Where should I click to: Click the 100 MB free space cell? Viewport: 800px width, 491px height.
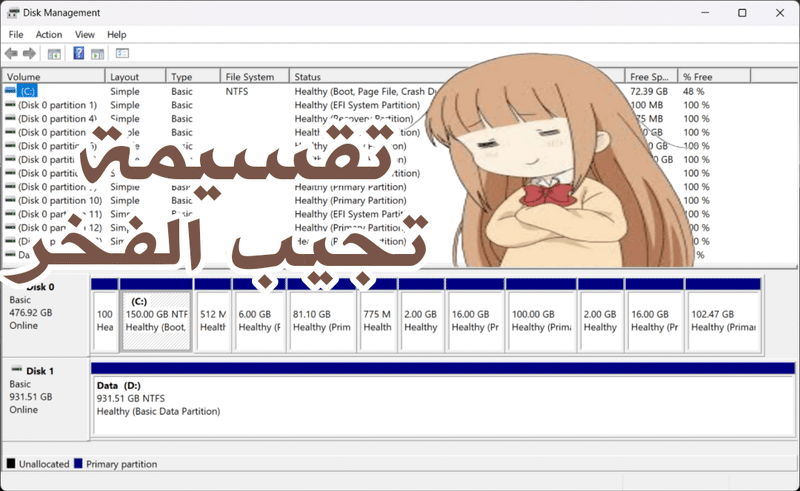pyautogui.click(x=647, y=105)
